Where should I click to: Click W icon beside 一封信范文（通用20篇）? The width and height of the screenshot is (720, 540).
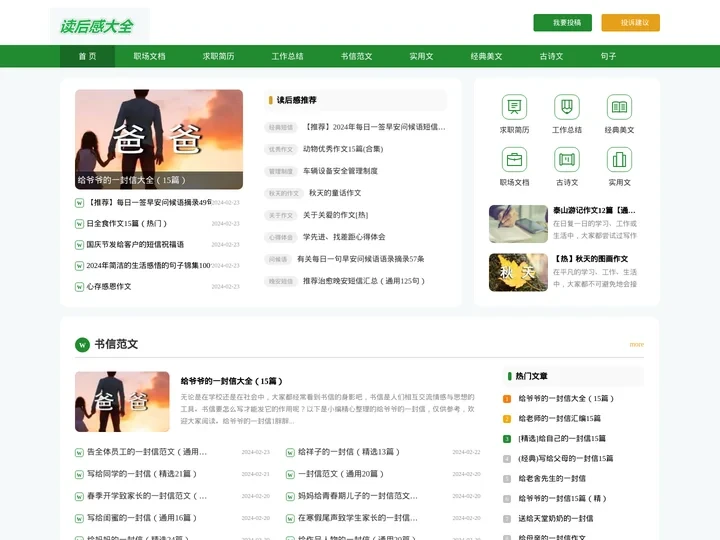[290, 474]
